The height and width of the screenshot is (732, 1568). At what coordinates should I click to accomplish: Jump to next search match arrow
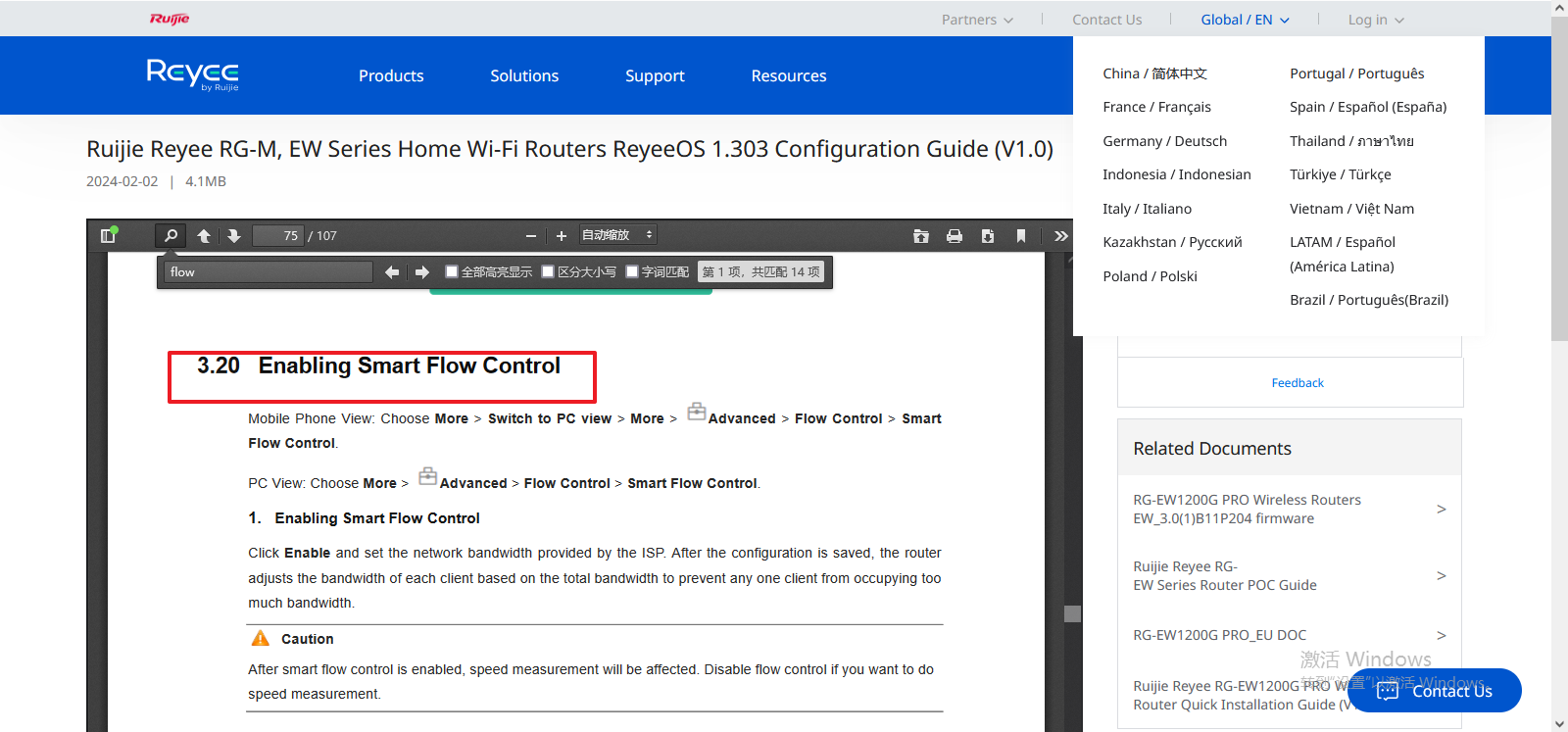422,272
